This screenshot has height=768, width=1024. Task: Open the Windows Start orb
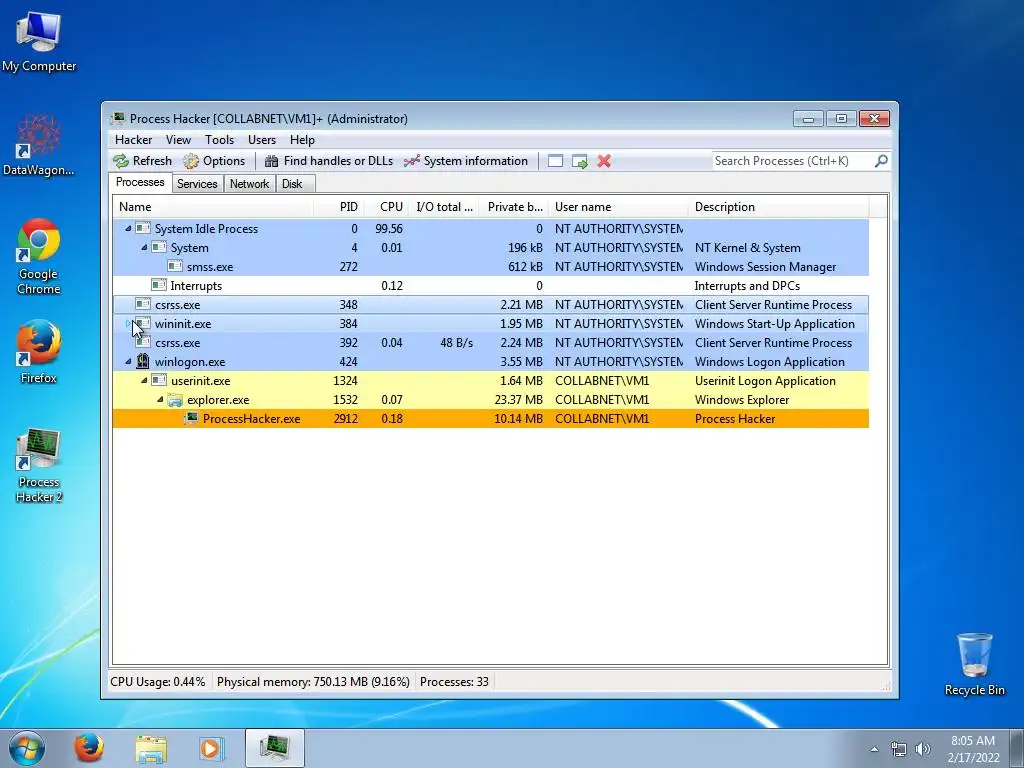tap(27, 748)
